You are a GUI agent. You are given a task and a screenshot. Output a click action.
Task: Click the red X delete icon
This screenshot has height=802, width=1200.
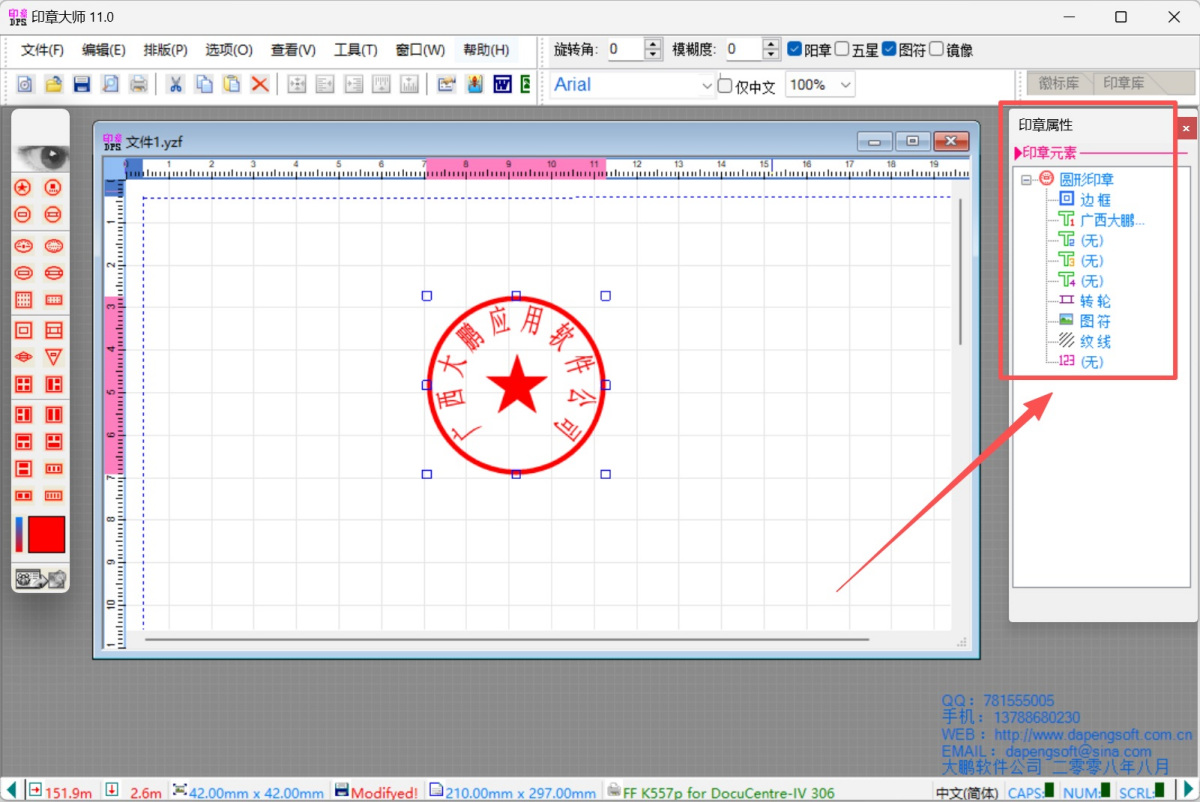pos(260,84)
